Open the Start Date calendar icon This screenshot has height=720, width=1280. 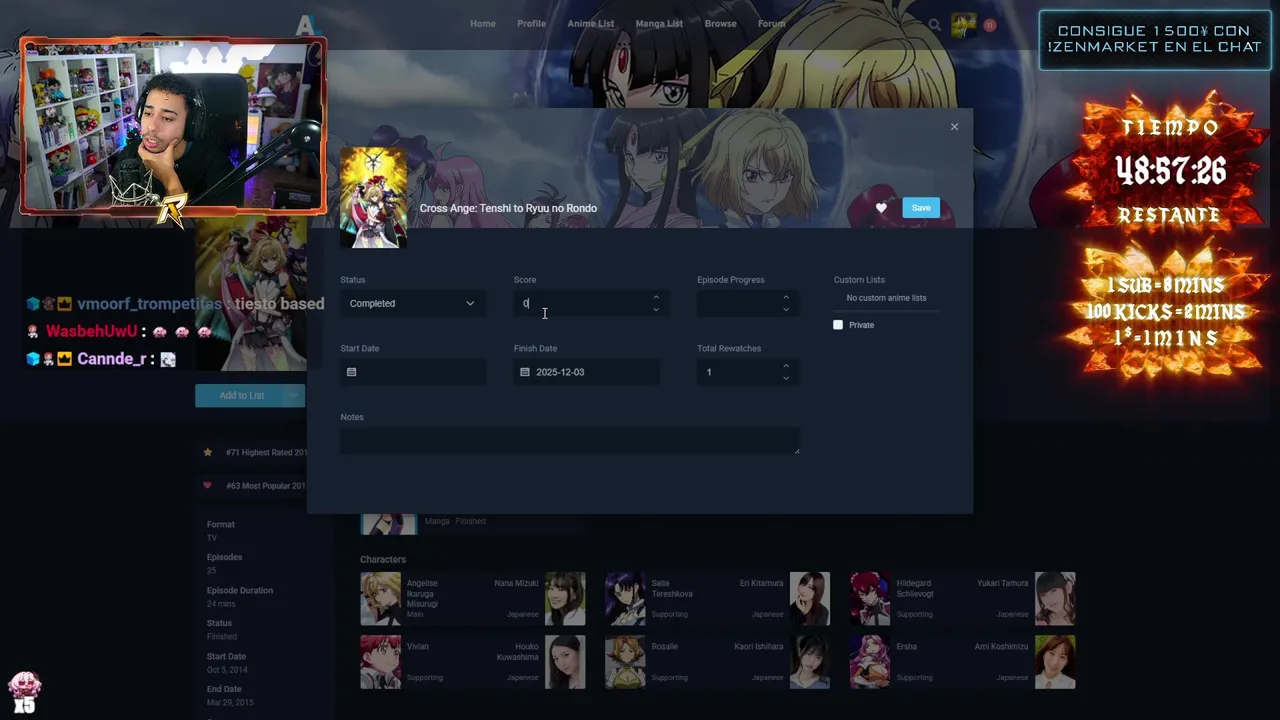[x=351, y=372]
